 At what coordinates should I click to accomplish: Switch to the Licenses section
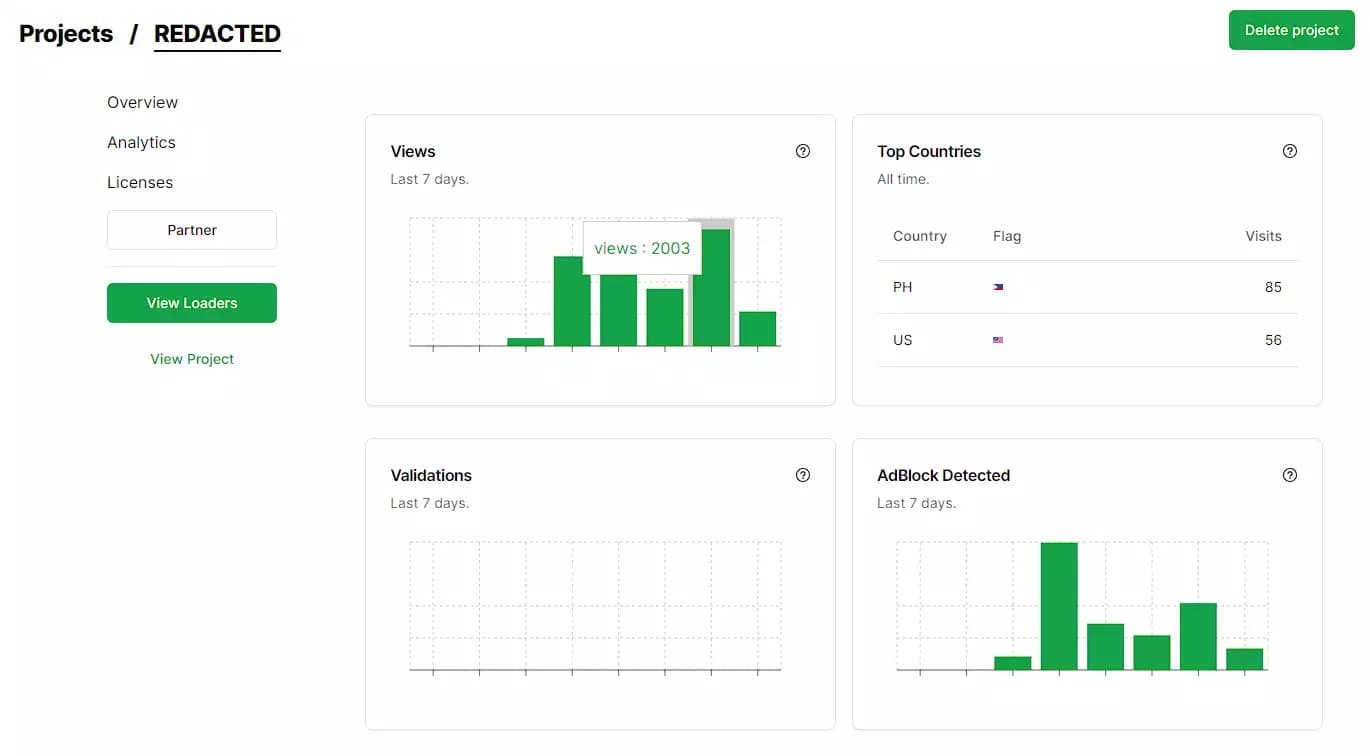tap(139, 182)
